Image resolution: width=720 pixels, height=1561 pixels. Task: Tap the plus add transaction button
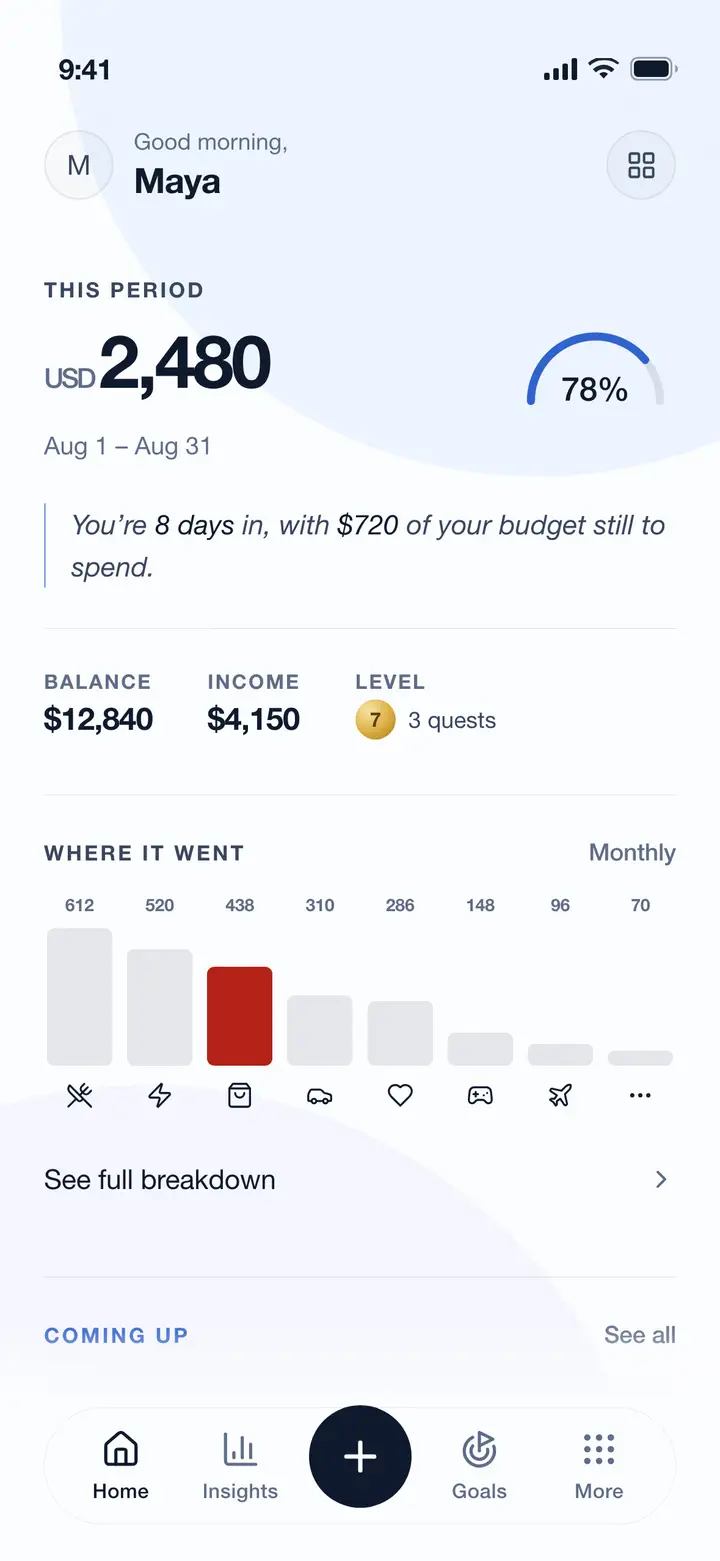360,1457
